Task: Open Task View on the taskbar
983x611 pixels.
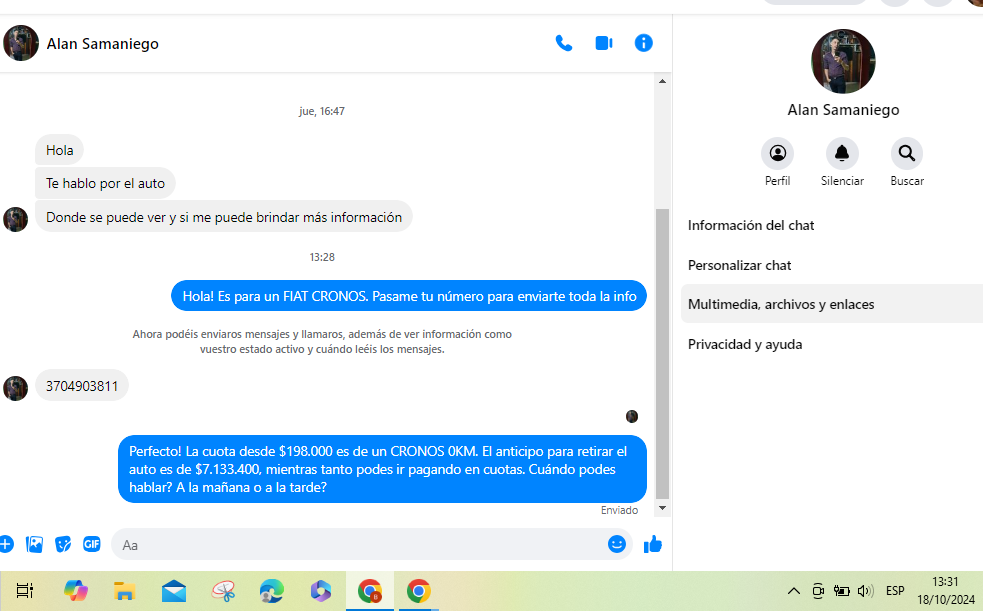Action: 24,590
